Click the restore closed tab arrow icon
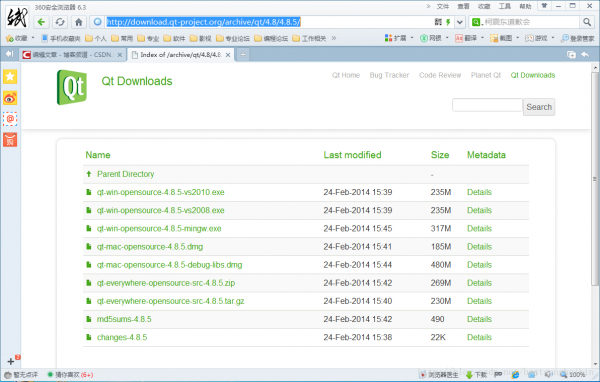The height and width of the screenshot is (382, 600). tap(585, 55)
